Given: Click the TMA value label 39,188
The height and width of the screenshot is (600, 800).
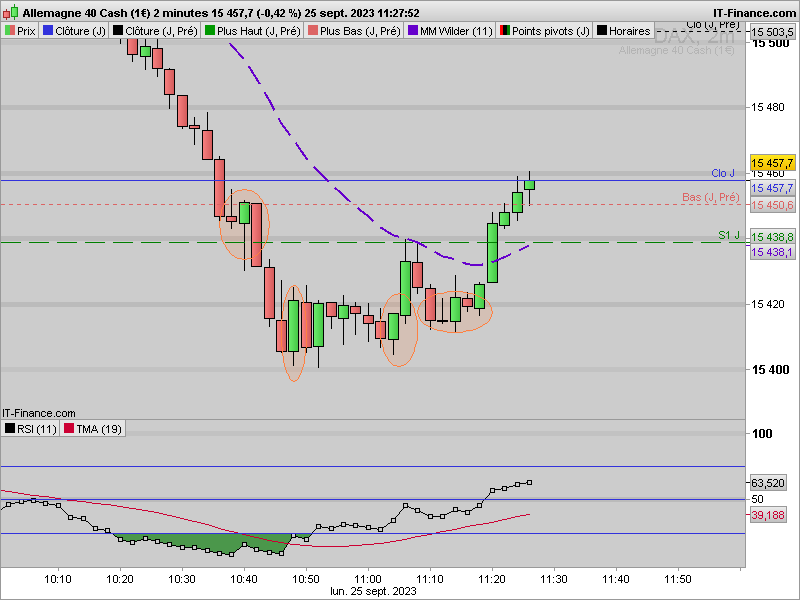Looking at the screenshot, I should (x=768, y=515).
